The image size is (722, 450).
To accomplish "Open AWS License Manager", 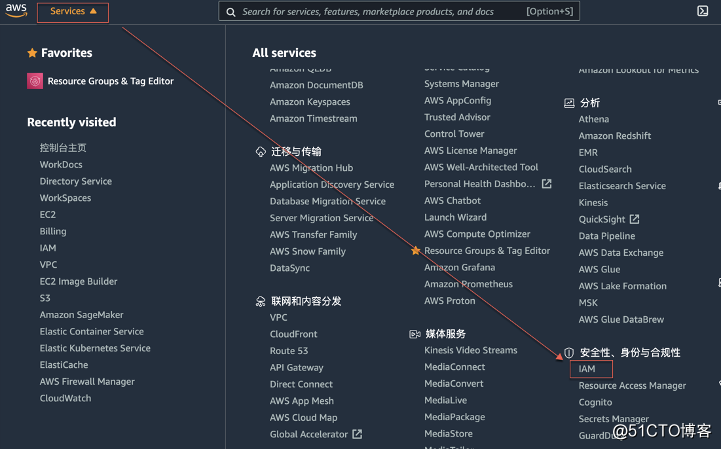I will [471, 151].
